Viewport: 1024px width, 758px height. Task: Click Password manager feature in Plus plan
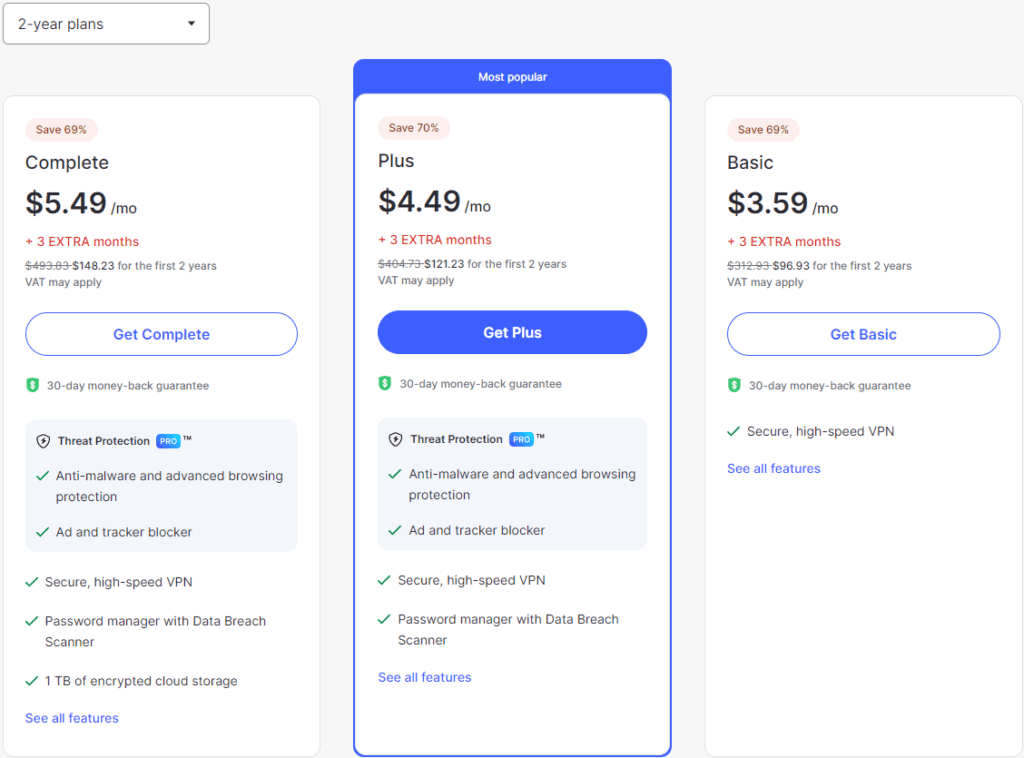[x=508, y=629]
